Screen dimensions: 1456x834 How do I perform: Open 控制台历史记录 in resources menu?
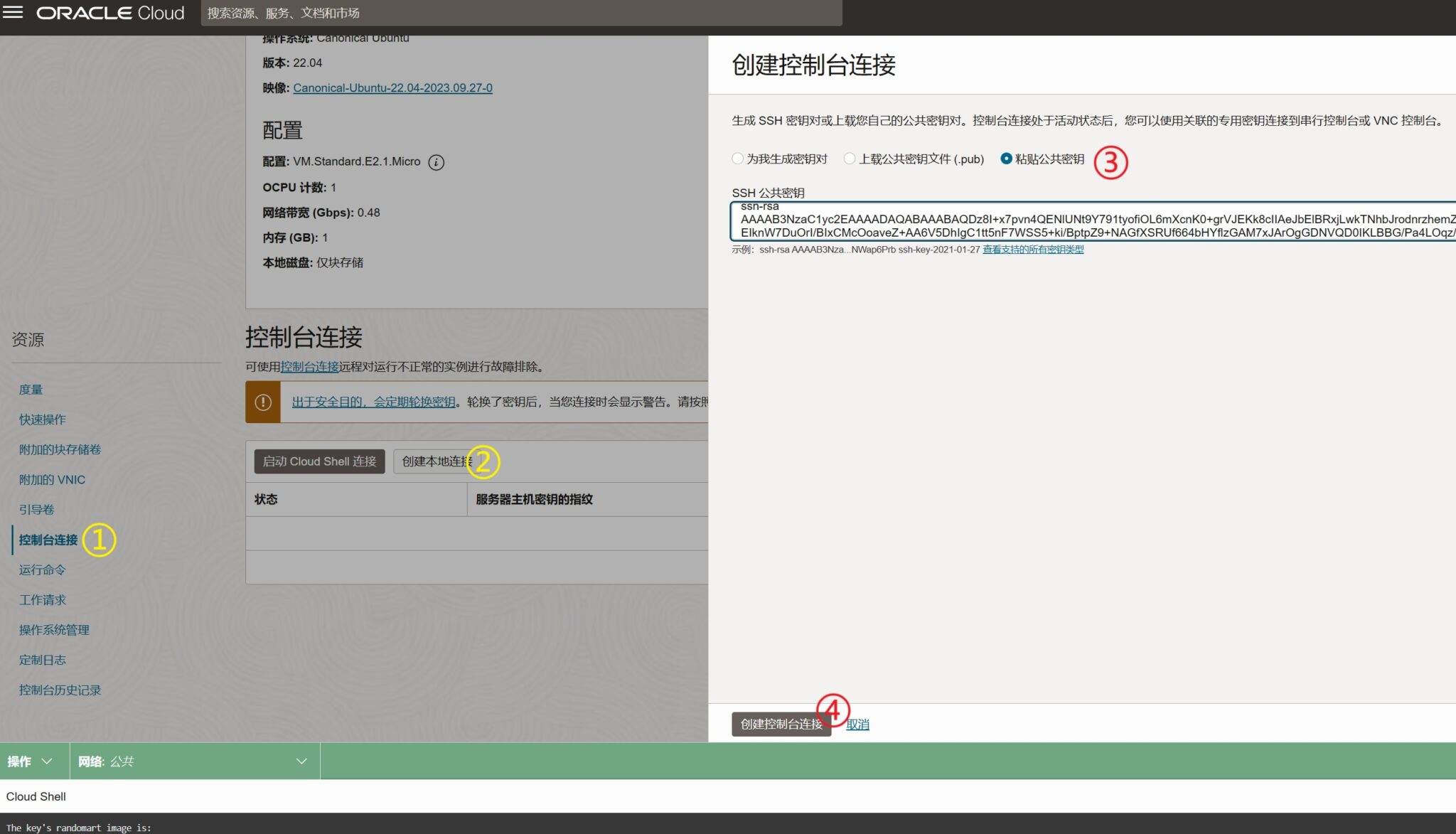click(60, 690)
